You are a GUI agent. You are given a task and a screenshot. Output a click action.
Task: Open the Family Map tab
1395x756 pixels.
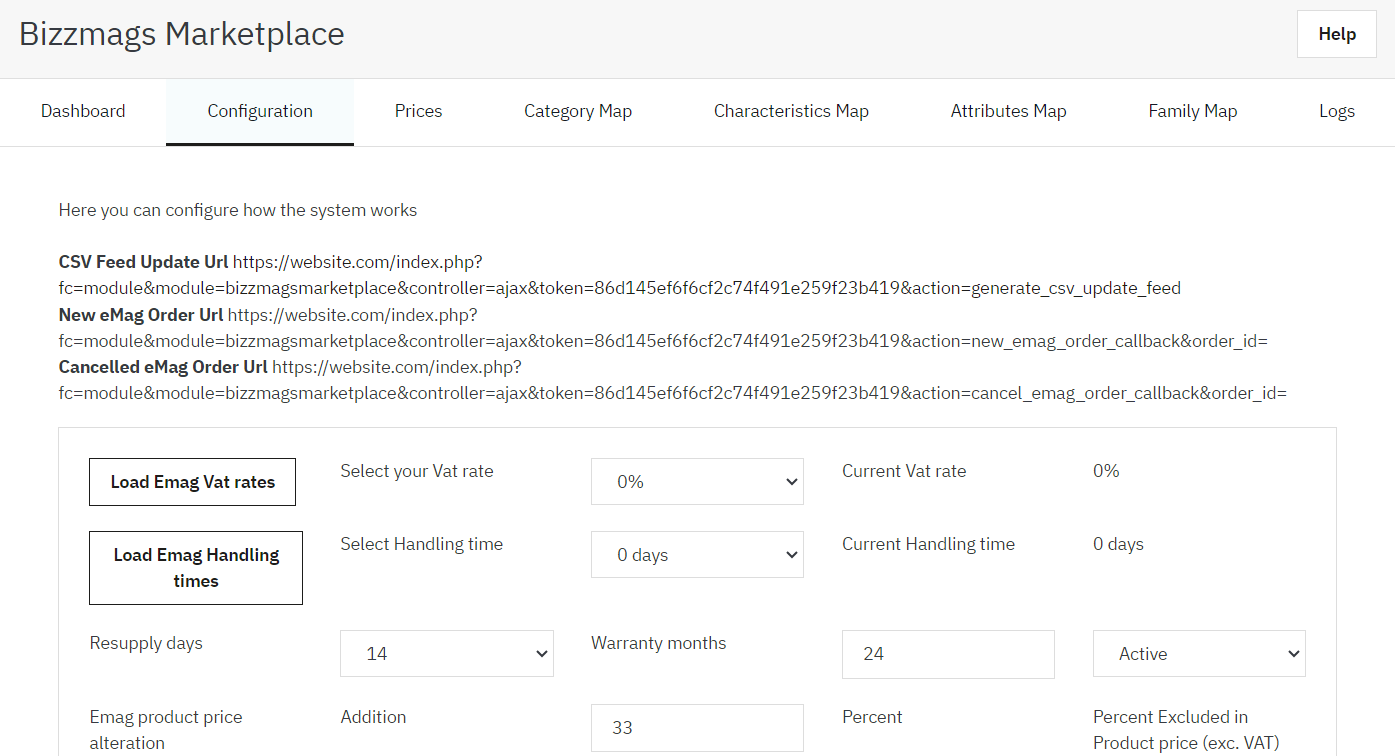pos(1192,112)
